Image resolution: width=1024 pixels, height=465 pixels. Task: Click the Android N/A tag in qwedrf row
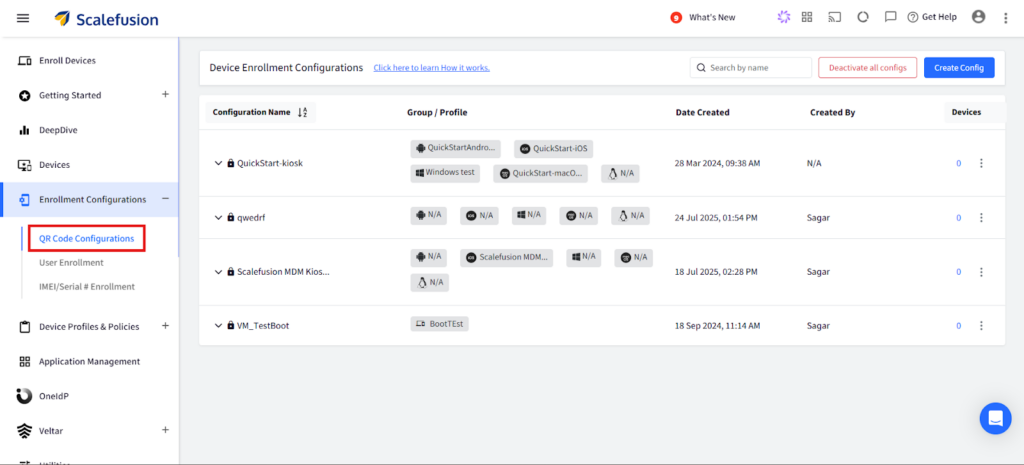[428, 216]
